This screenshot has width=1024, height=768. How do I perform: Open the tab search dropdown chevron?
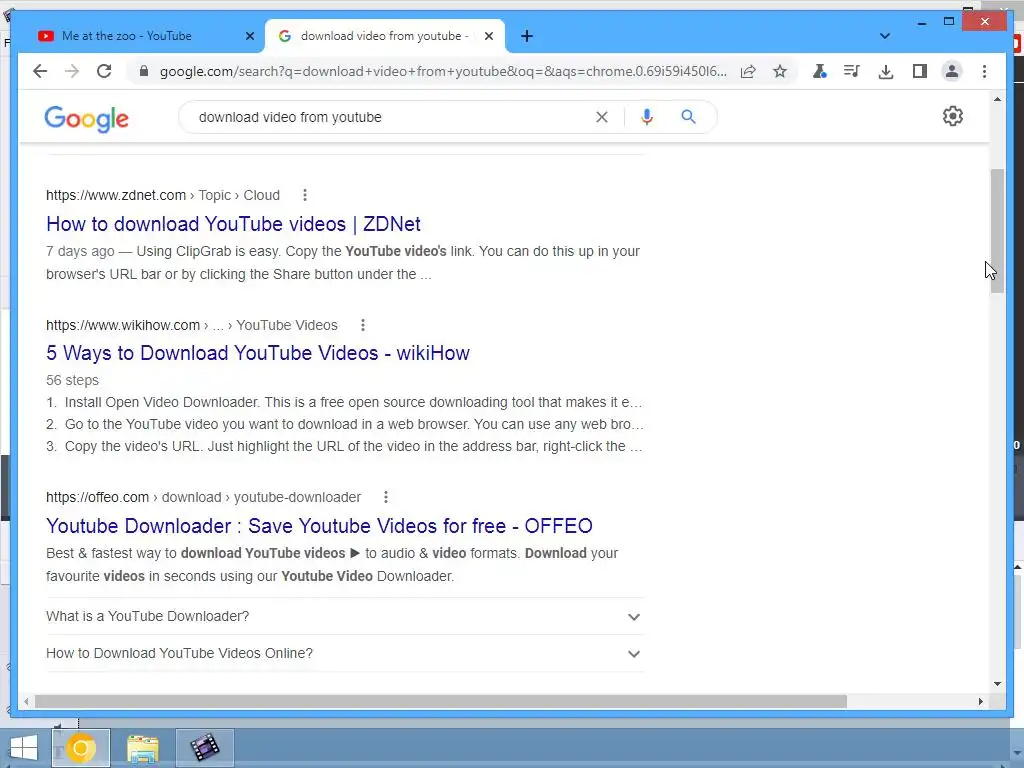(885, 36)
